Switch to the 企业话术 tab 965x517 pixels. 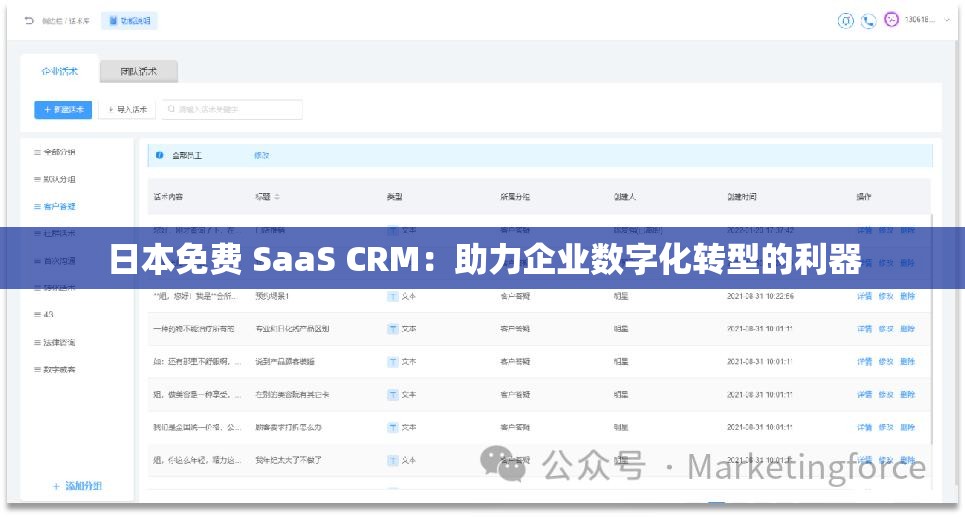60,71
